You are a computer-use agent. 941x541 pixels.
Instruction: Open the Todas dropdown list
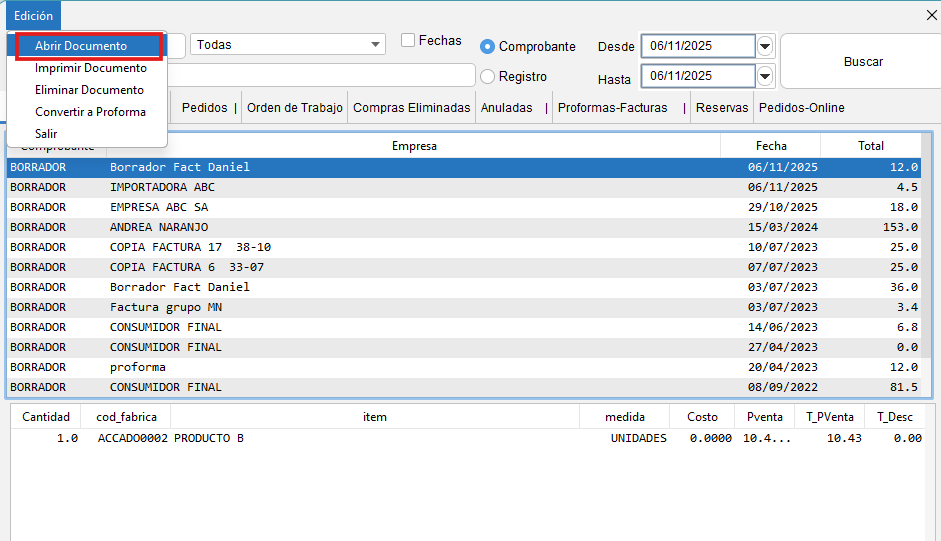click(x=376, y=45)
